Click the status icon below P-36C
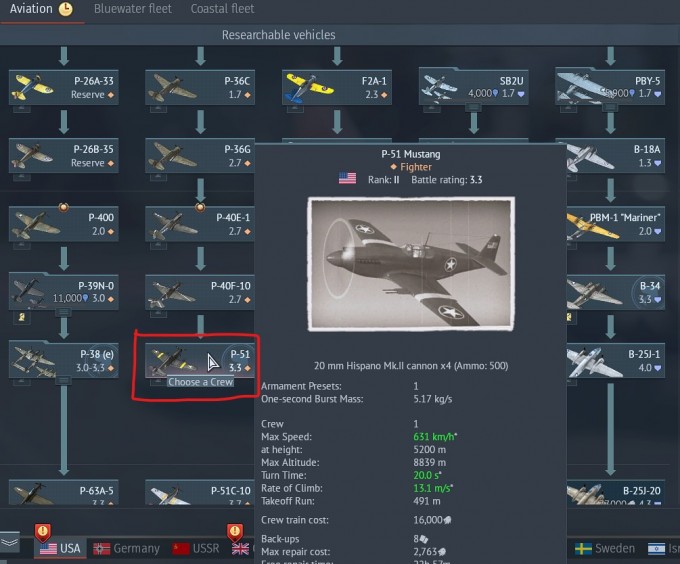The height and width of the screenshot is (564, 680). click(x=158, y=109)
